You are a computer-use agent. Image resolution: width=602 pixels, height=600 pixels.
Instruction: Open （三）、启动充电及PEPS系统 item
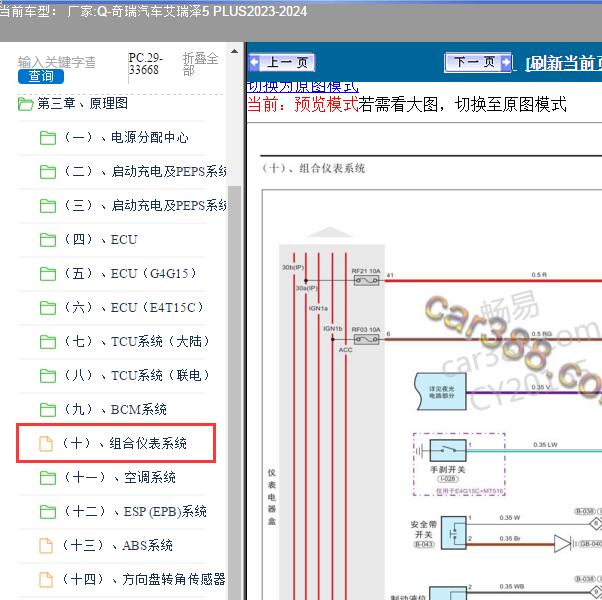pos(144,206)
